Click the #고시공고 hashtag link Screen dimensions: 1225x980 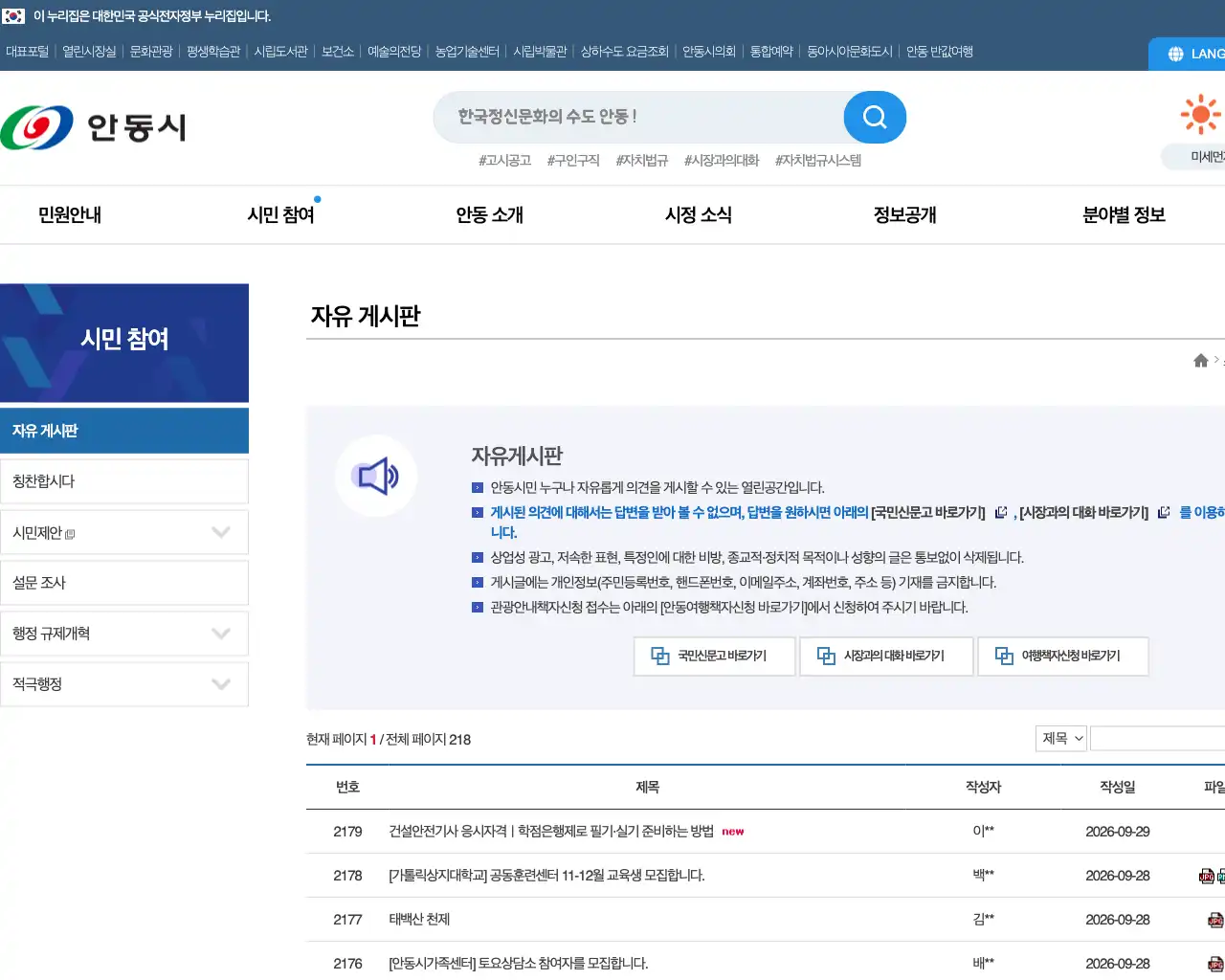[504, 160]
